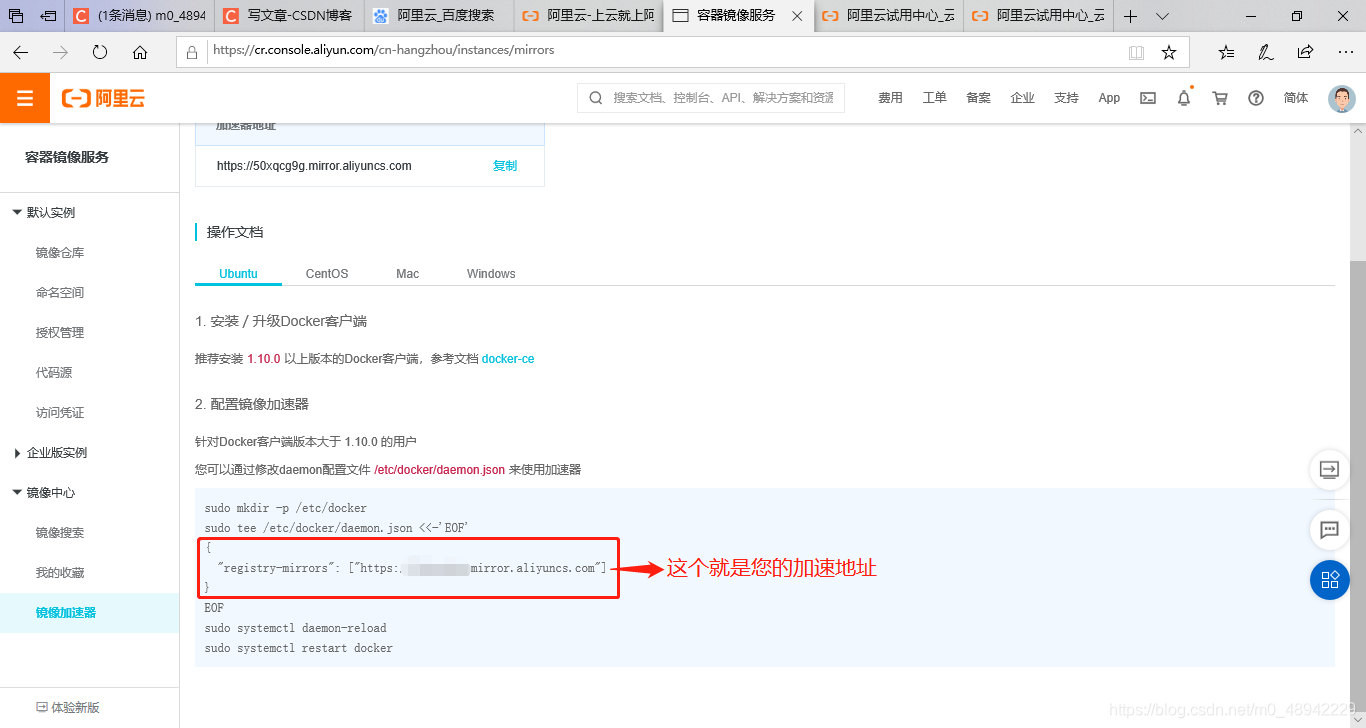Show tab previews chevron
The width and height of the screenshot is (1366, 728).
click(x=1162, y=16)
